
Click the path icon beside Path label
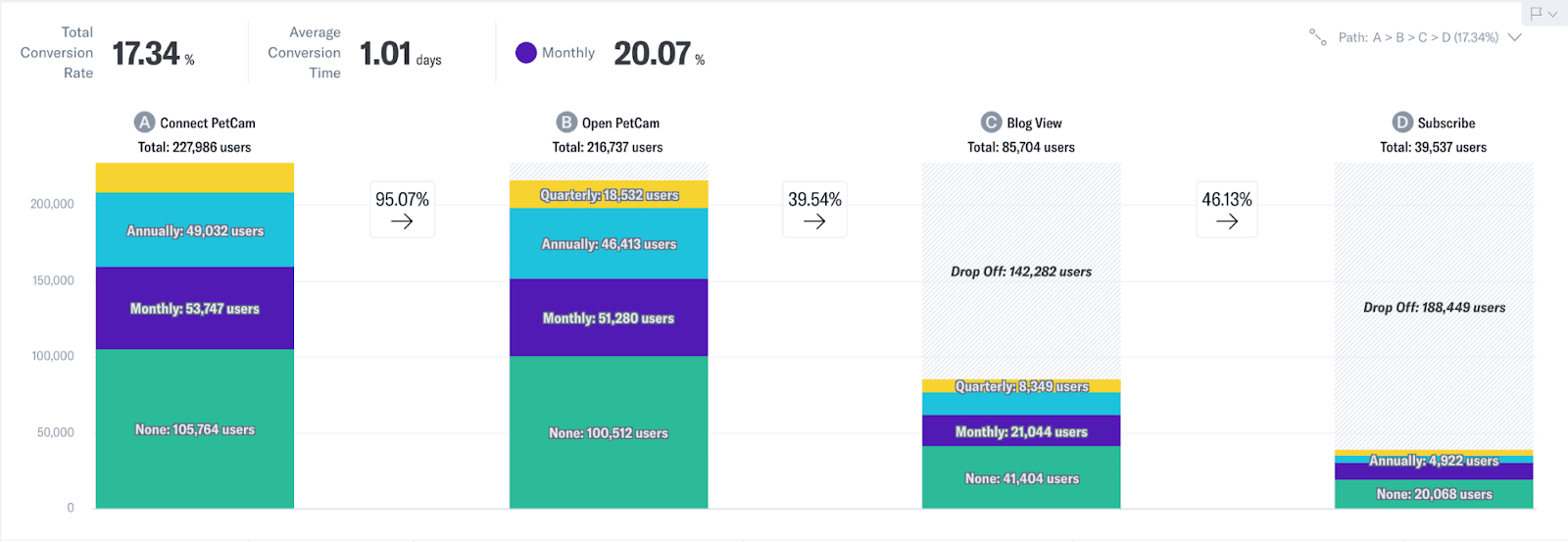(1318, 37)
